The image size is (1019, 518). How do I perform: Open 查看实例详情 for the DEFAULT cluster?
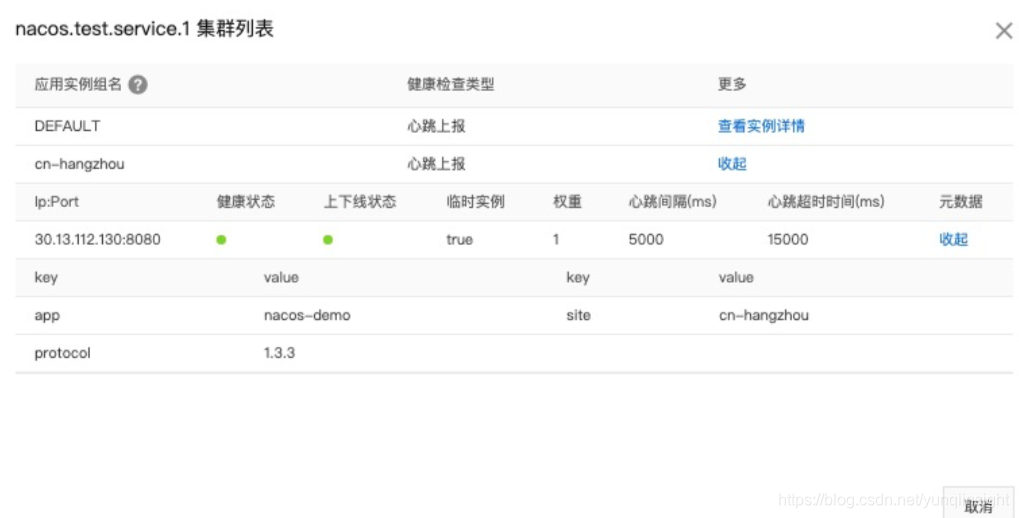[761, 126]
